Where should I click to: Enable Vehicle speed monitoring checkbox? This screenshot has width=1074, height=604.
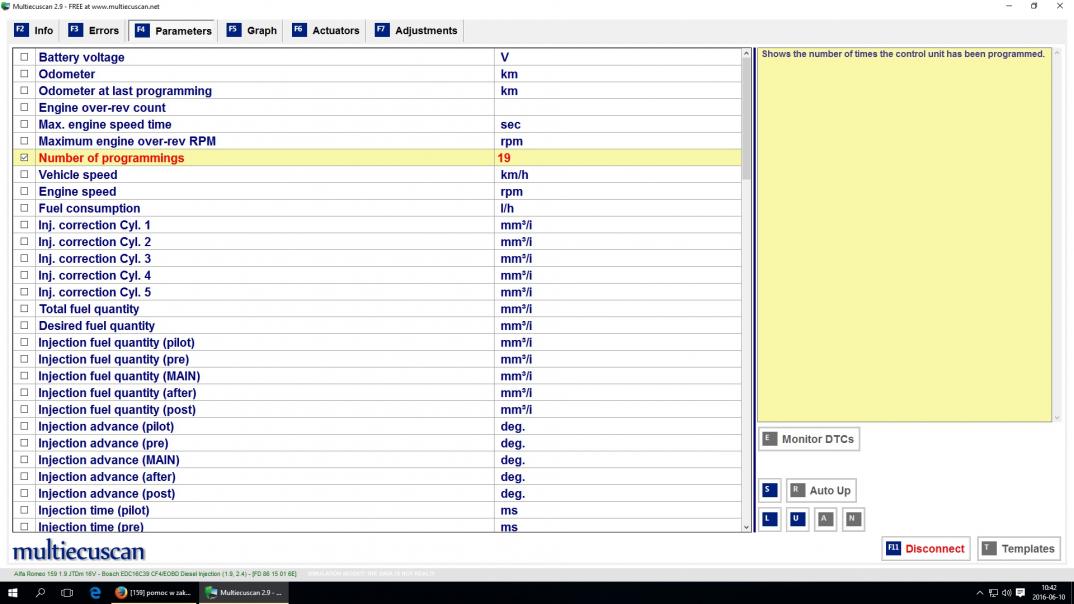click(25, 175)
